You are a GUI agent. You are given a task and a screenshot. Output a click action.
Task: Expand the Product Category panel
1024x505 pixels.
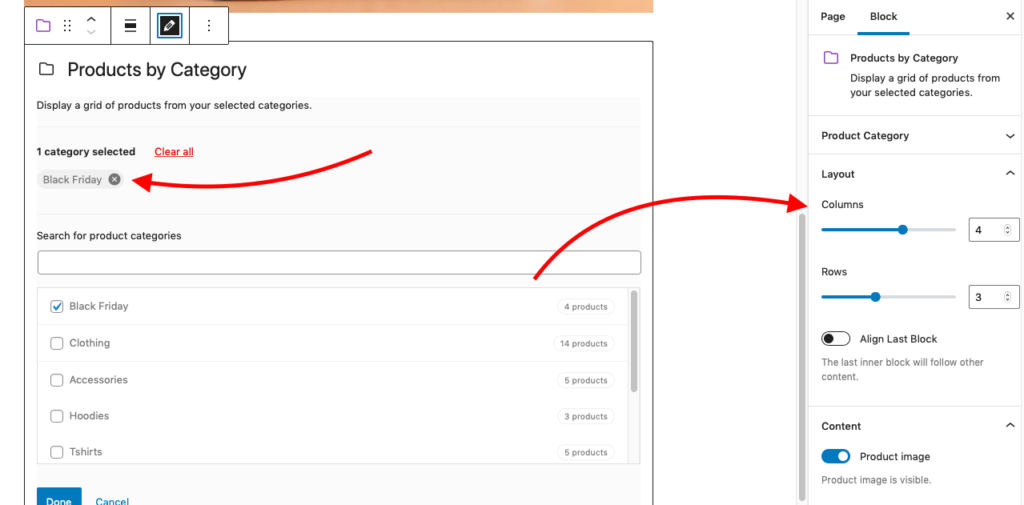[x=916, y=136]
